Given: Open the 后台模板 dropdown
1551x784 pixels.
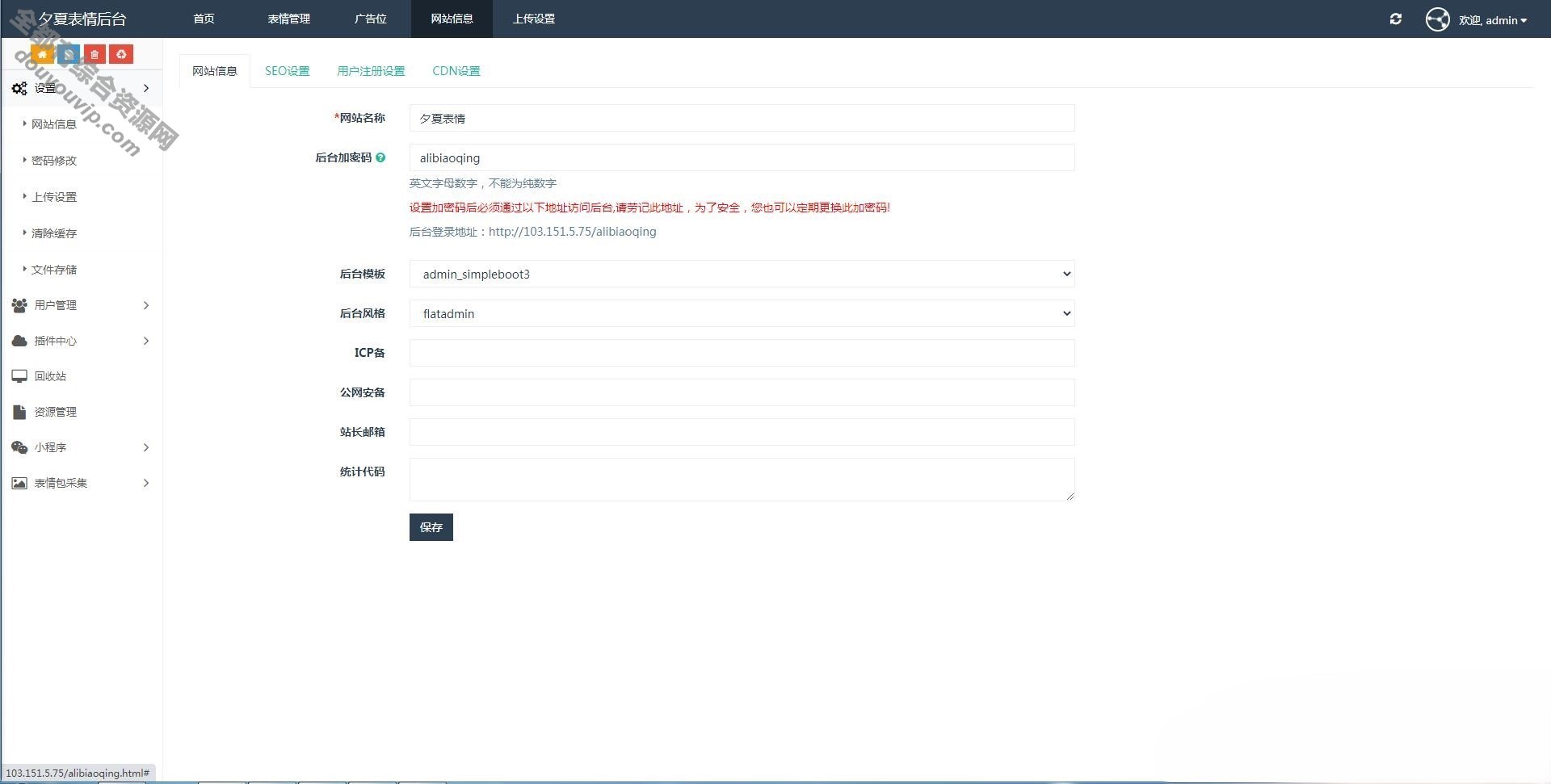Looking at the screenshot, I should point(742,274).
